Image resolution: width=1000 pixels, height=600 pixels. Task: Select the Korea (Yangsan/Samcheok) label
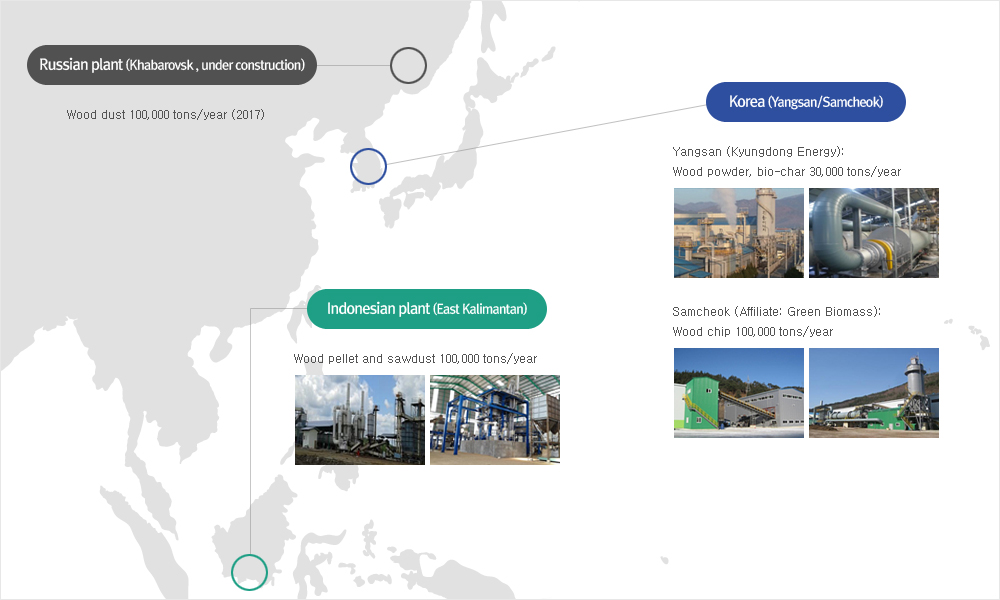(805, 102)
